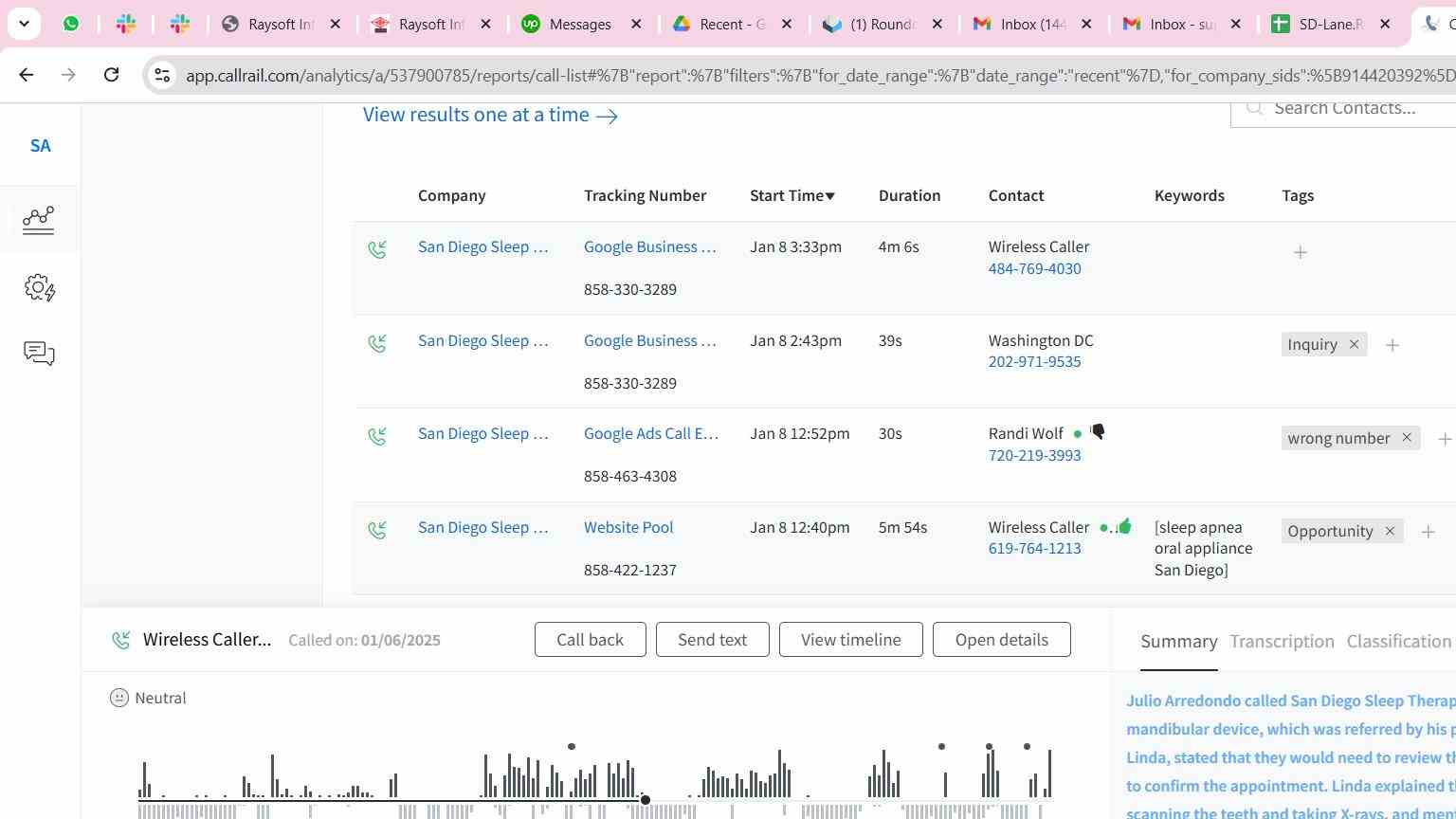Click thumbs-up icon on 619-764-1213 call
The width and height of the screenshot is (1456, 819).
1124,525
